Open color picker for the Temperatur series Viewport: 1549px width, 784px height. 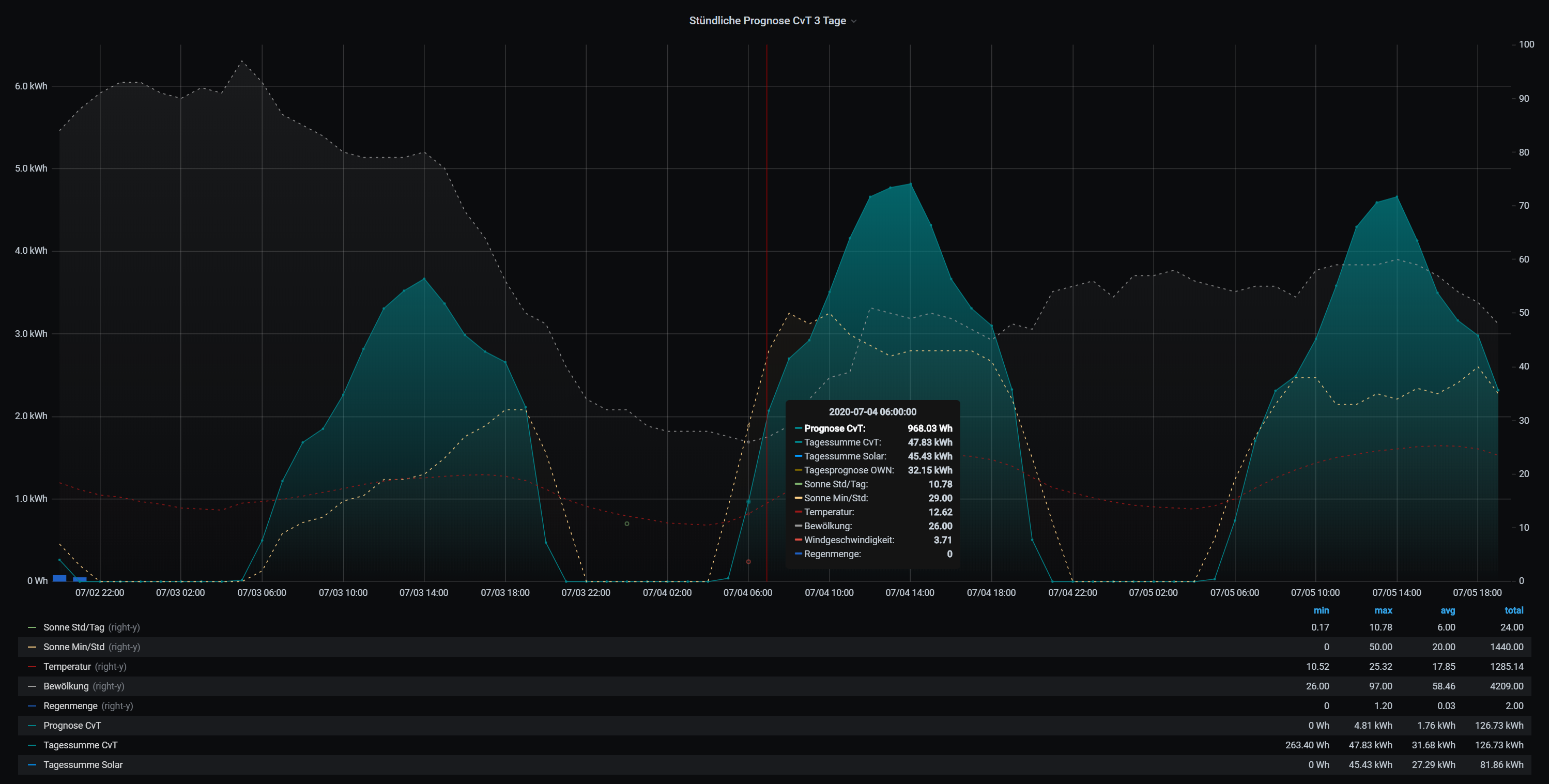point(32,667)
